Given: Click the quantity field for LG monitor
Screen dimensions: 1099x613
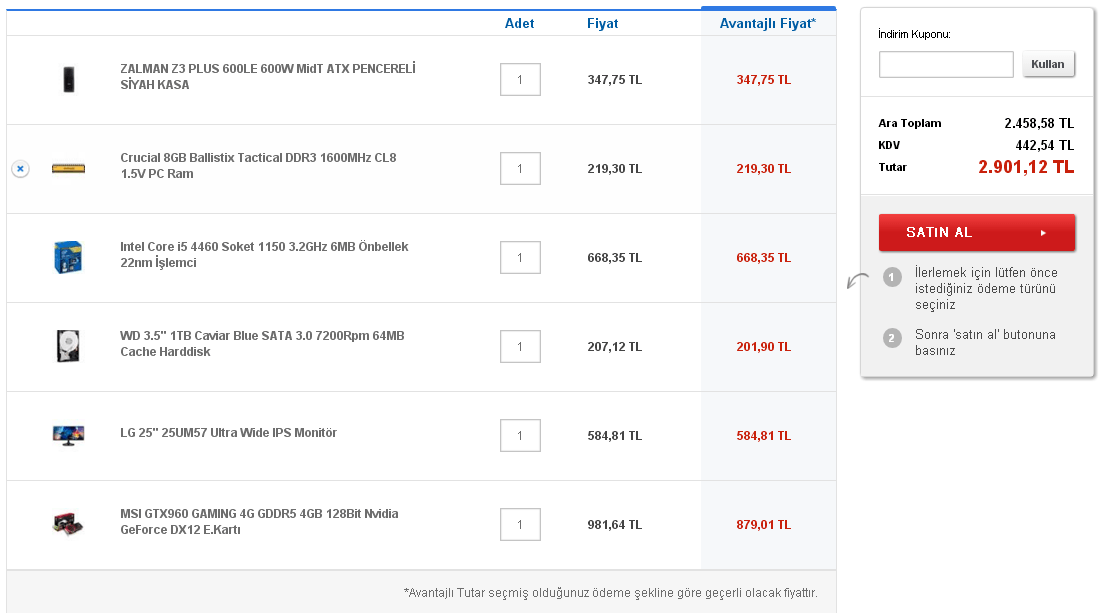Looking at the screenshot, I should tap(520, 436).
